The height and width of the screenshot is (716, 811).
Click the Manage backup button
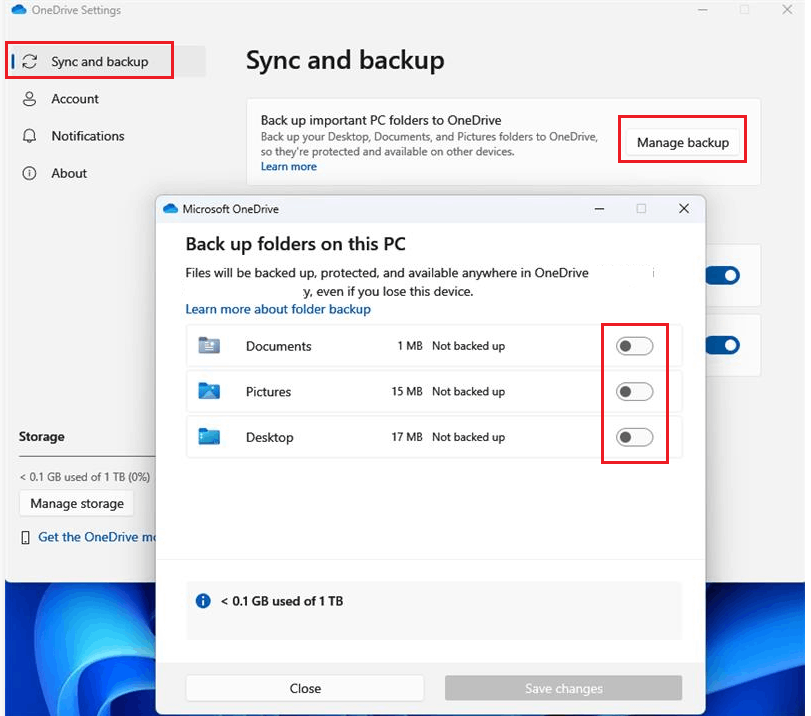tap(682, 142)
